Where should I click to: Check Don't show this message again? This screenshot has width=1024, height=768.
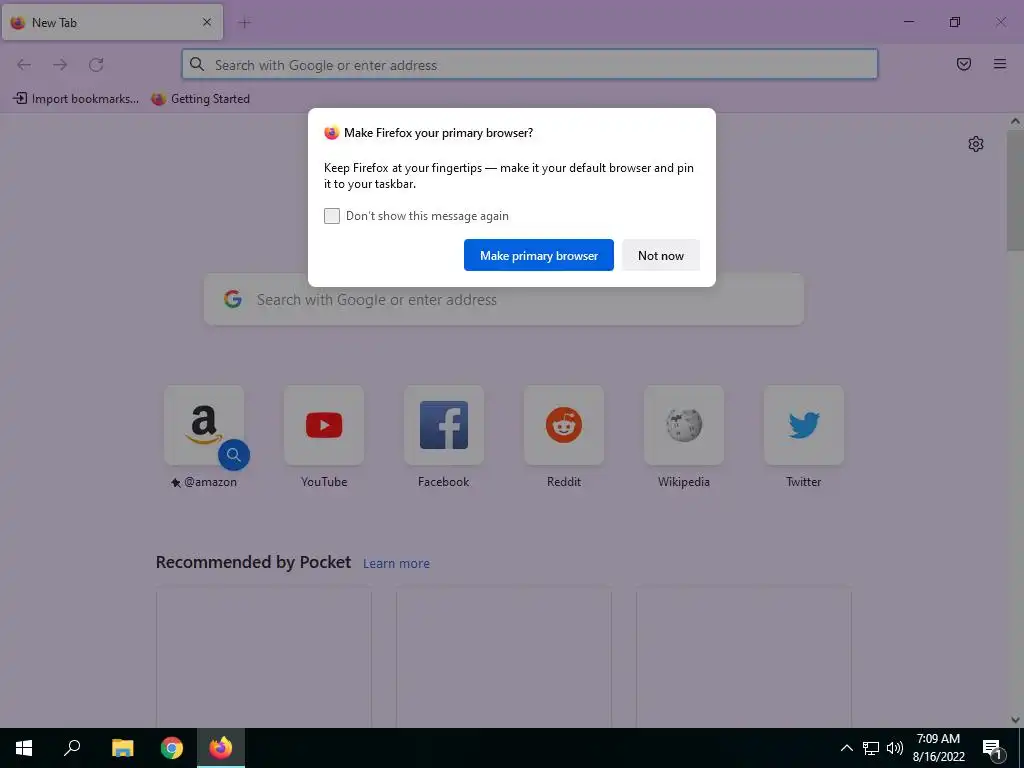(x=332, y=216)
